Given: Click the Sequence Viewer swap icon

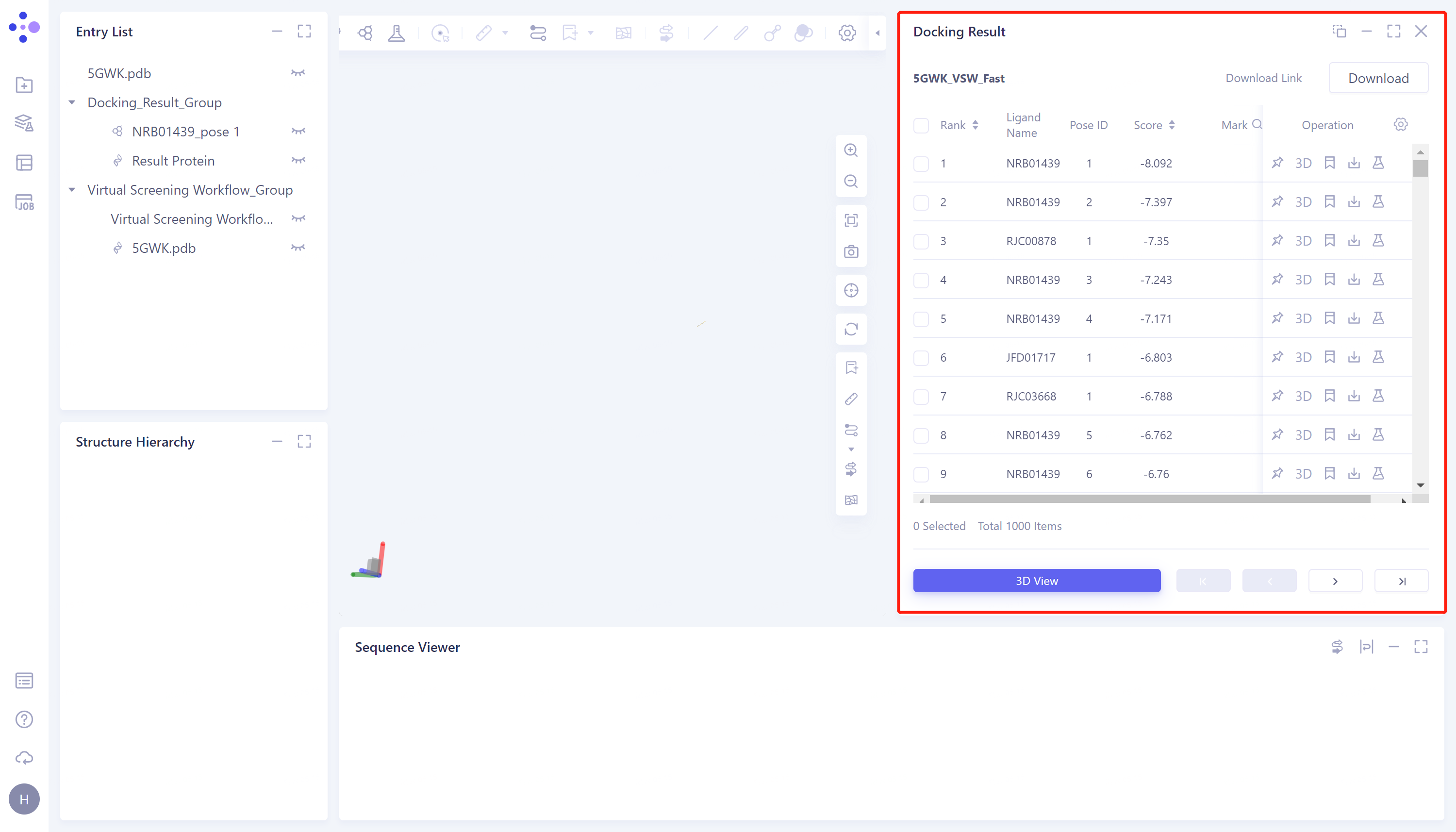Looking at the screenshot, I should (1337, 647).
